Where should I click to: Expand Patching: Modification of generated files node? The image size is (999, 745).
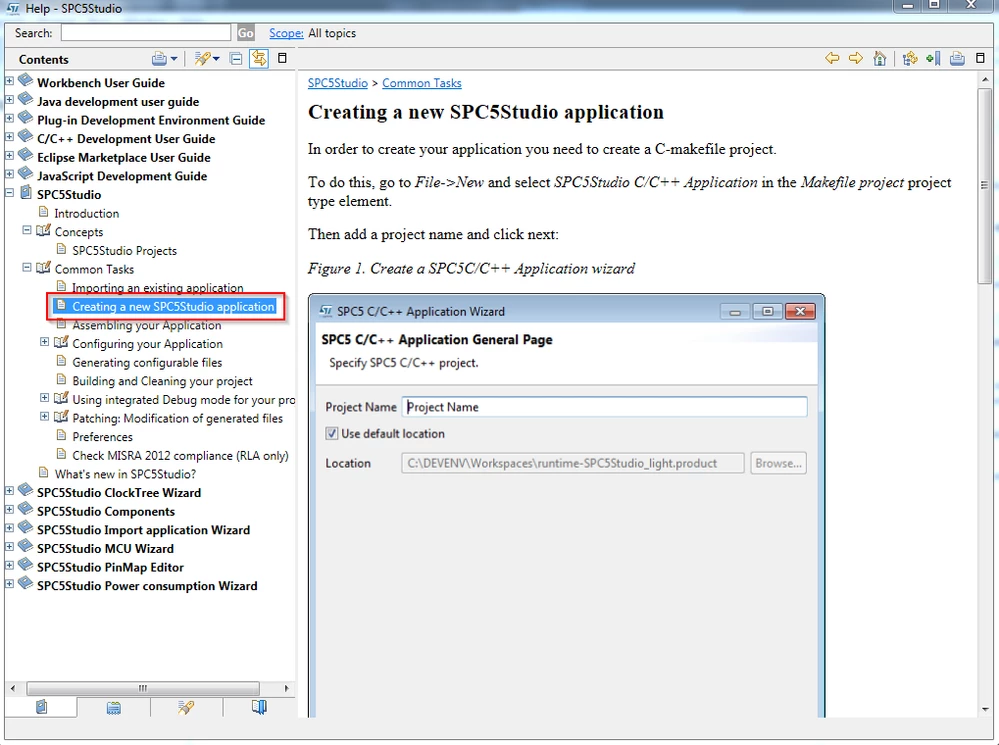tap(45, 417)
